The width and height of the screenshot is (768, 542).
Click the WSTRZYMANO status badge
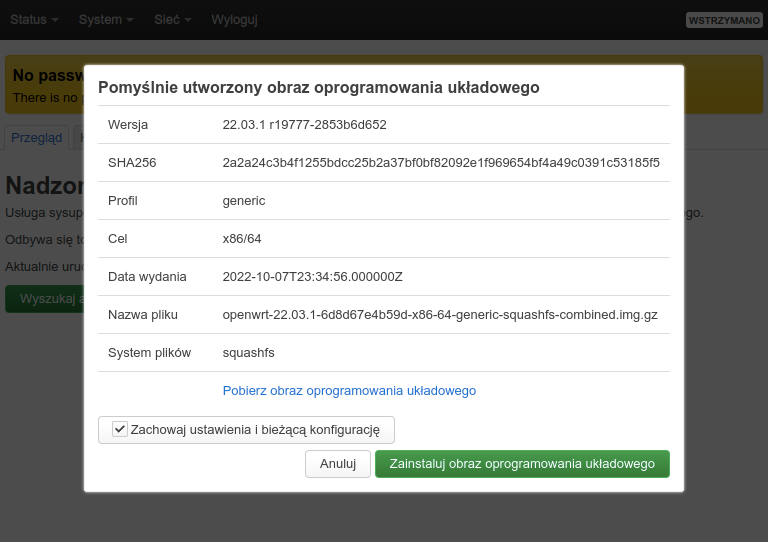tap(724, 20)
